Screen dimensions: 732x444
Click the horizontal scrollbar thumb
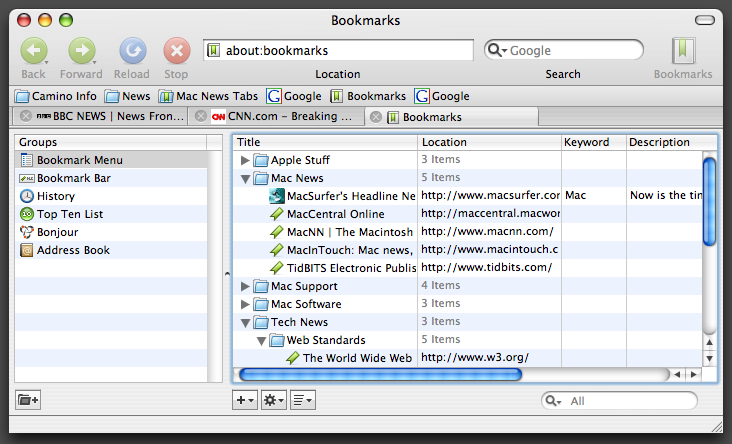pyautogui.click(x=380, y=374)
